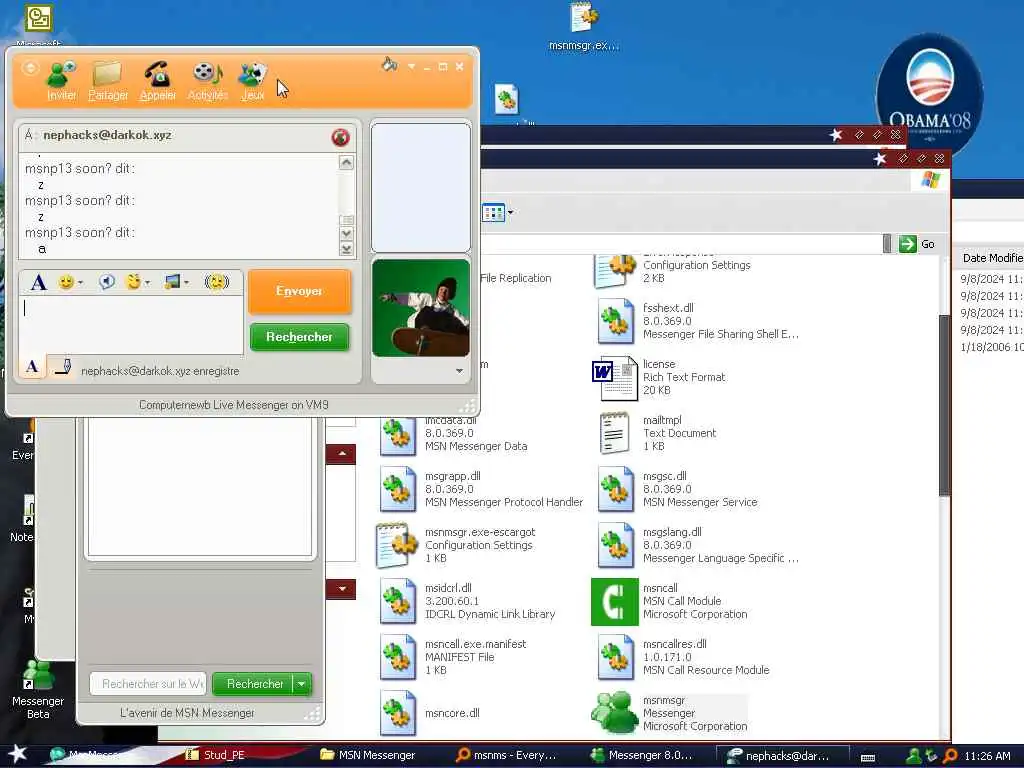Click the Start star button
The width and height of the screenshot is (1024, 768).
tap(16, 754)
